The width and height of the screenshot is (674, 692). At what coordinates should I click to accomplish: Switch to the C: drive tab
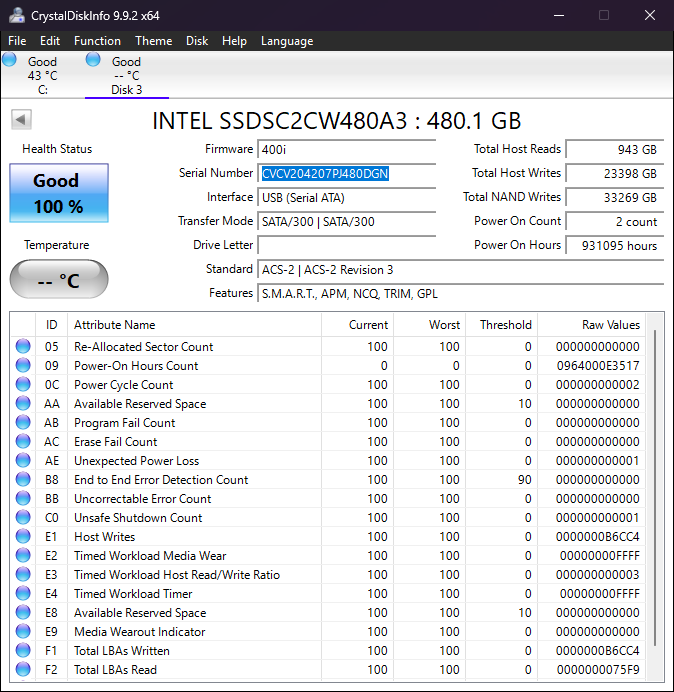pos(42,75)
